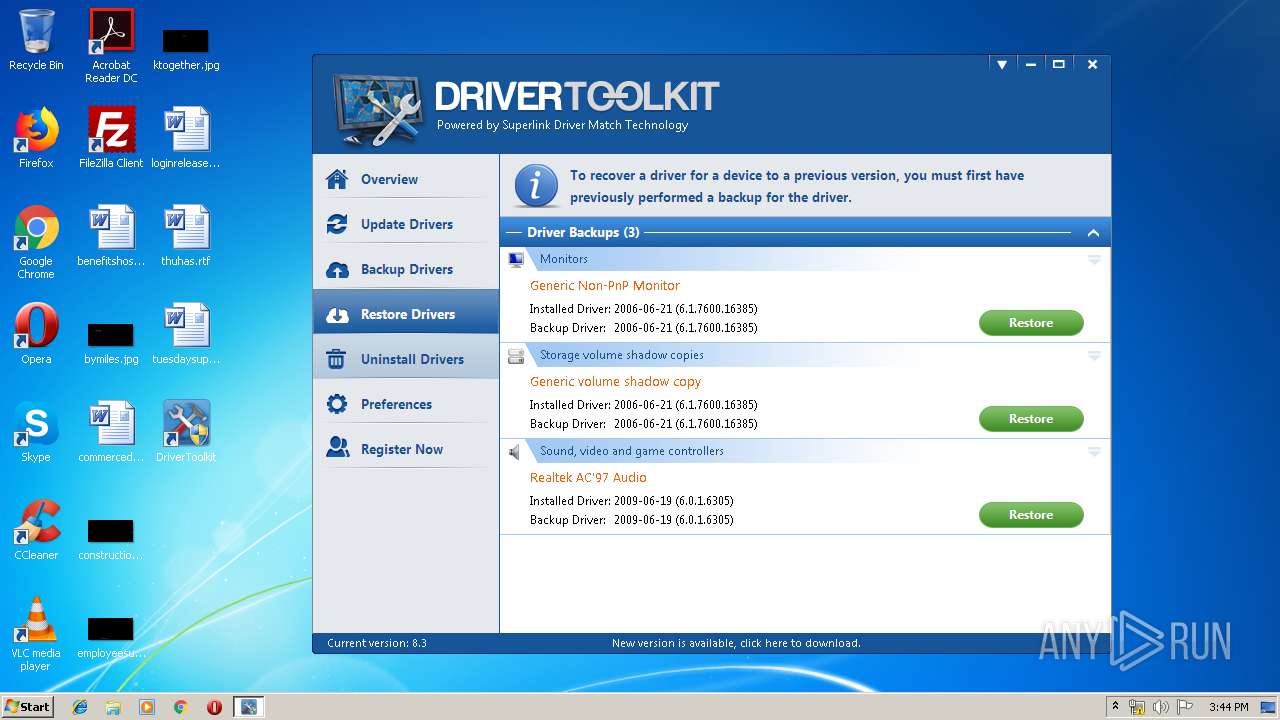
Task: Click new version available download link
Action: click(x=736, y=643)
